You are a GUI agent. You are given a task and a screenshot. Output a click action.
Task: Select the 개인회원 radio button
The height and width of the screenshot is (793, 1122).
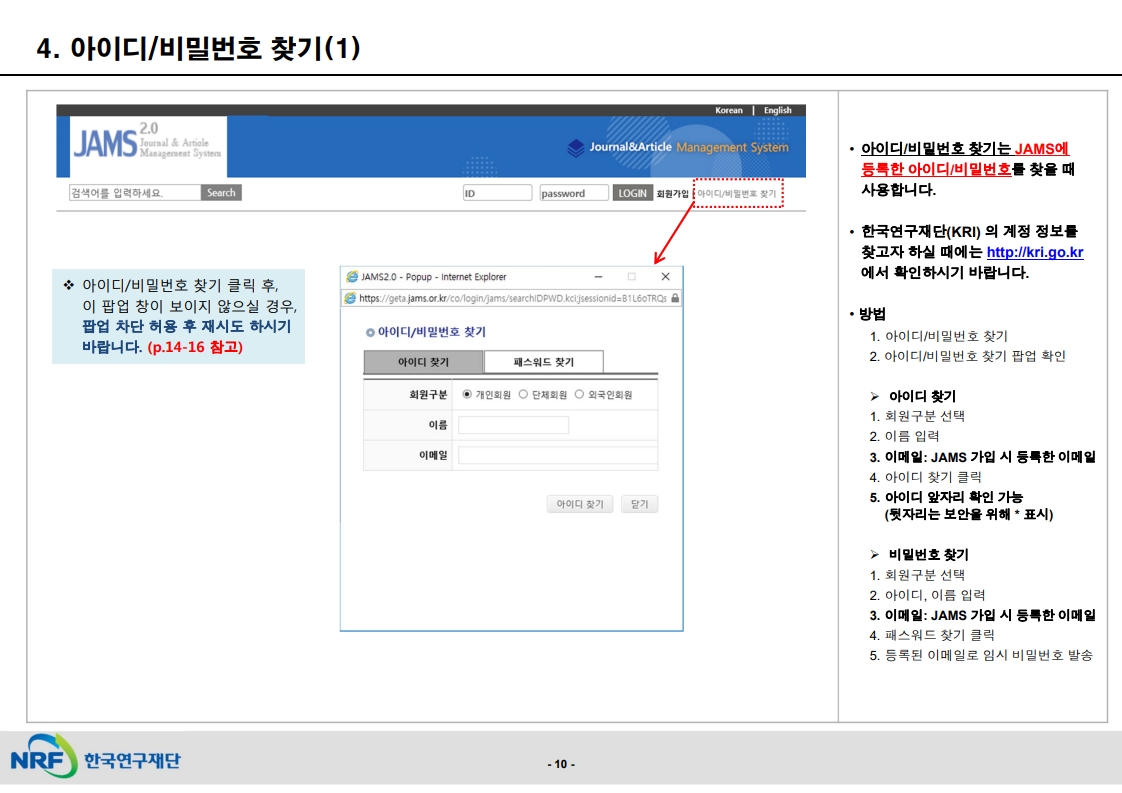tap(467, 394)
